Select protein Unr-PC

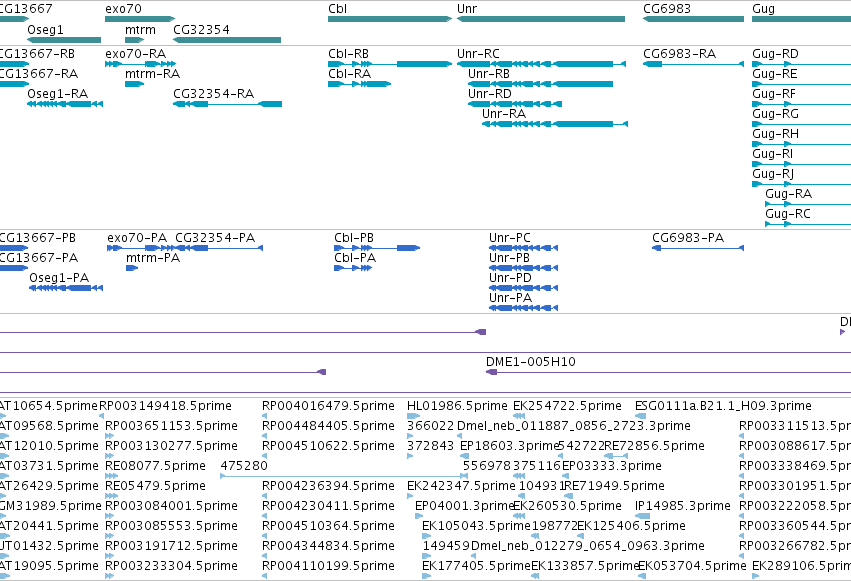click(523, 248)
